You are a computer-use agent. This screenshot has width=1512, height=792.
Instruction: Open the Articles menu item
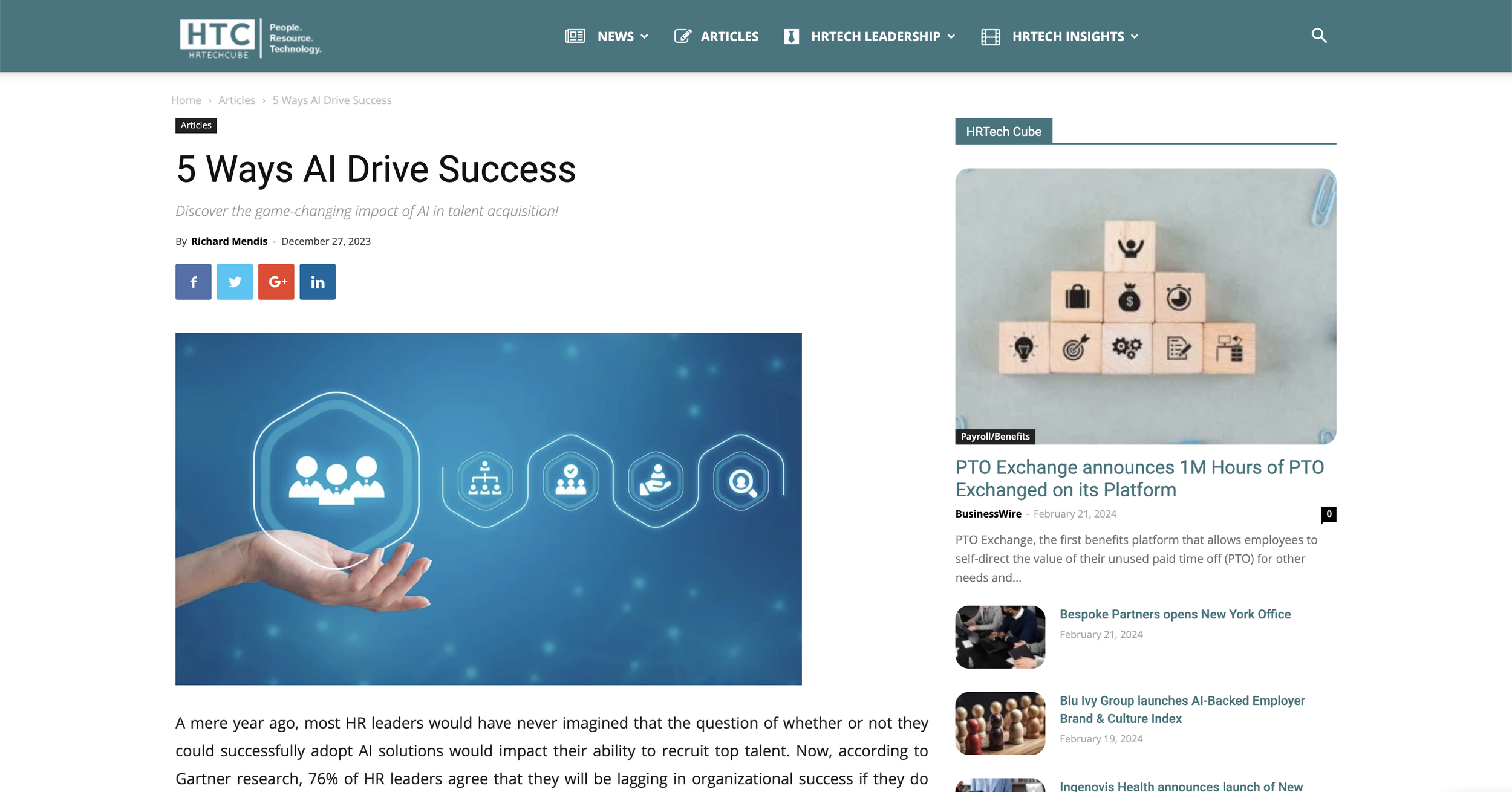pyautogui.click(x=729, y=36)
